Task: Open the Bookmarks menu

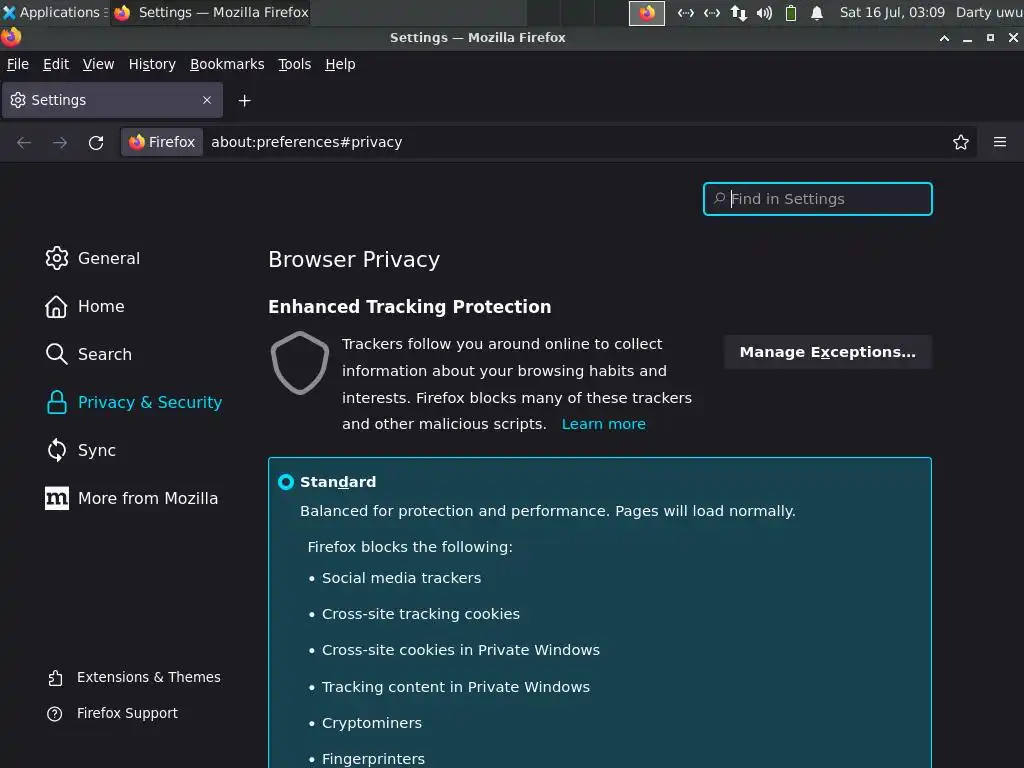Action: [227, 64]
